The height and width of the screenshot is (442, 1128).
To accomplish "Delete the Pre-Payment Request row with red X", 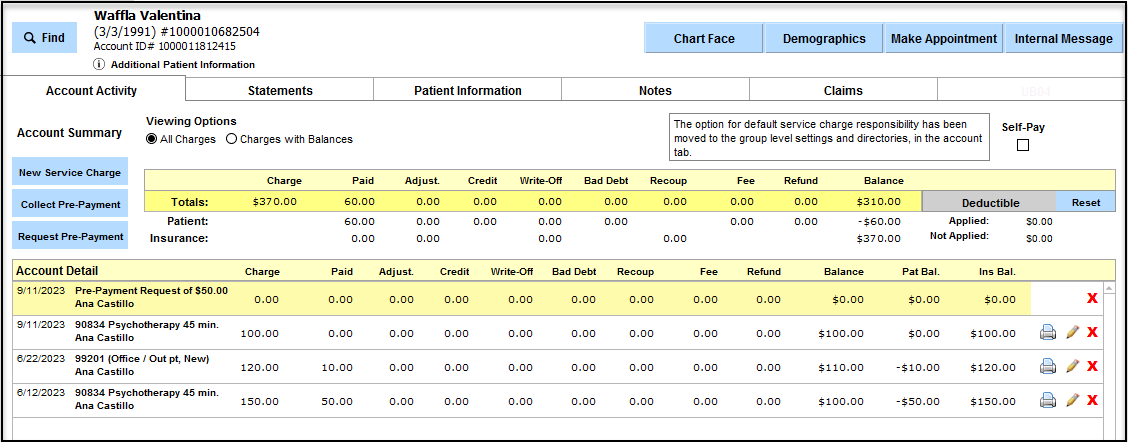I will click(x=1092, y=299).
